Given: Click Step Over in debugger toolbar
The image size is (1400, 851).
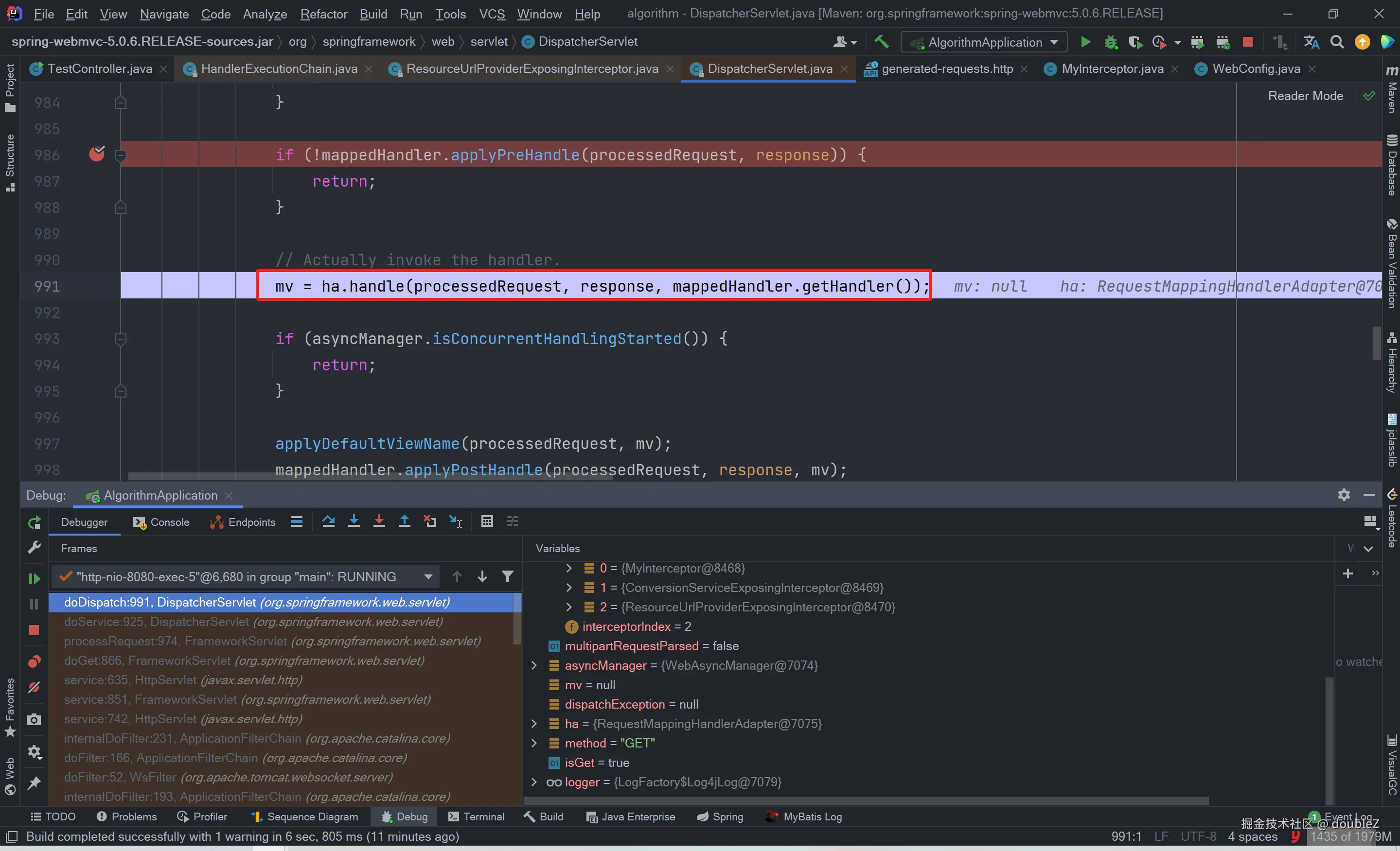Looking at the screenshot, I should (x=328, y=521).
